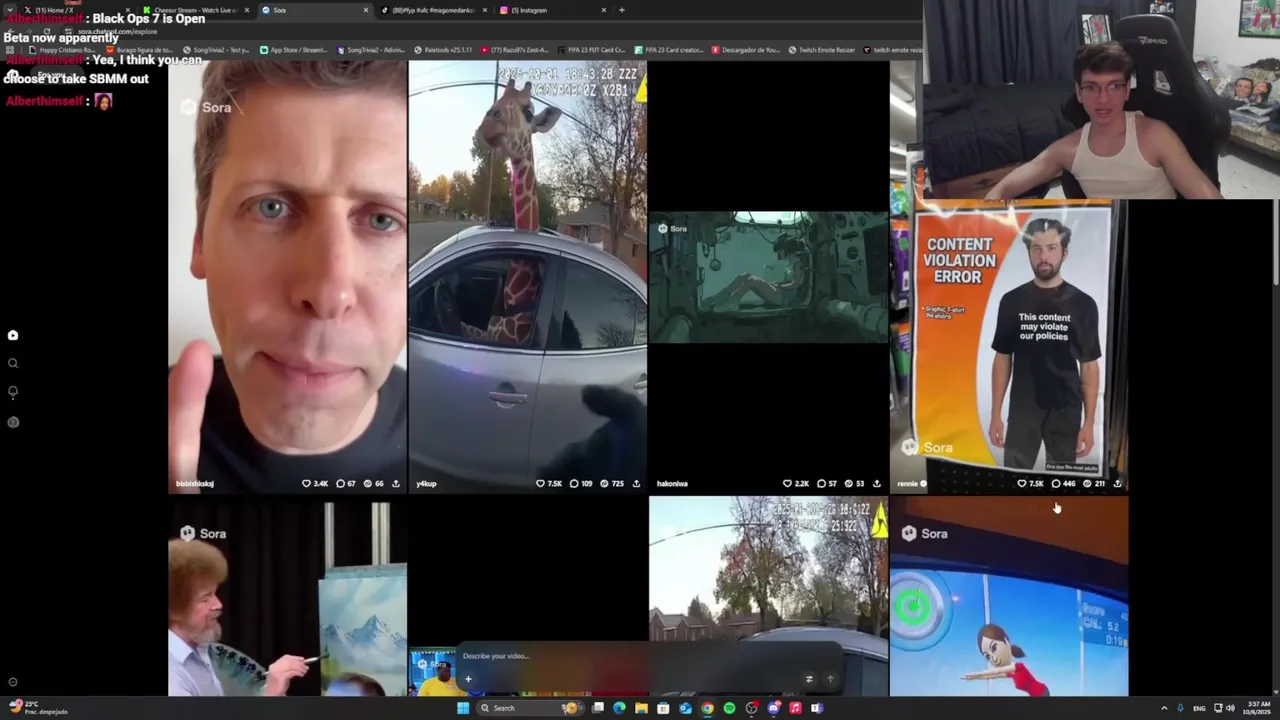The width and height of the screenshot is (1280, 720).
Task: Open comments on bisbishsksj video (67)
Action: (340, 484)
